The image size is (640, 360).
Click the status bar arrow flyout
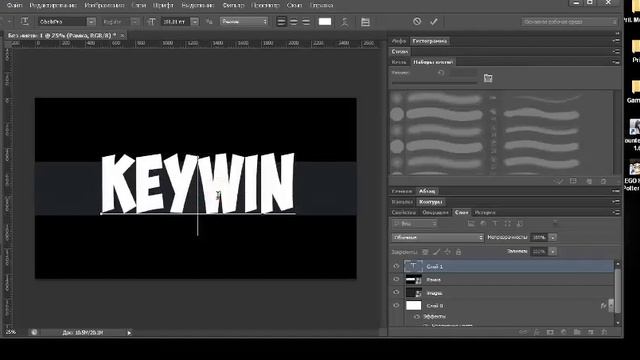129,333
